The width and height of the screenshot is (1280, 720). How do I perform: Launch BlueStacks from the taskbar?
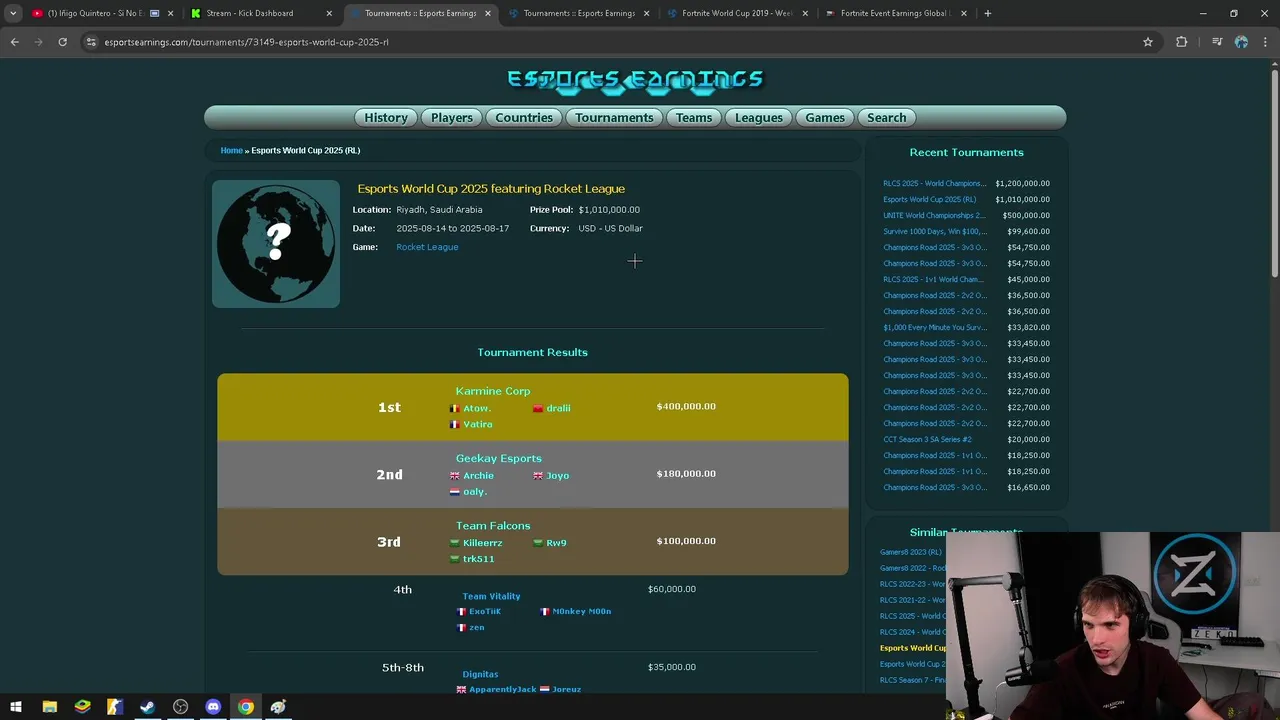pyautogui.click(x=82, y=707)
